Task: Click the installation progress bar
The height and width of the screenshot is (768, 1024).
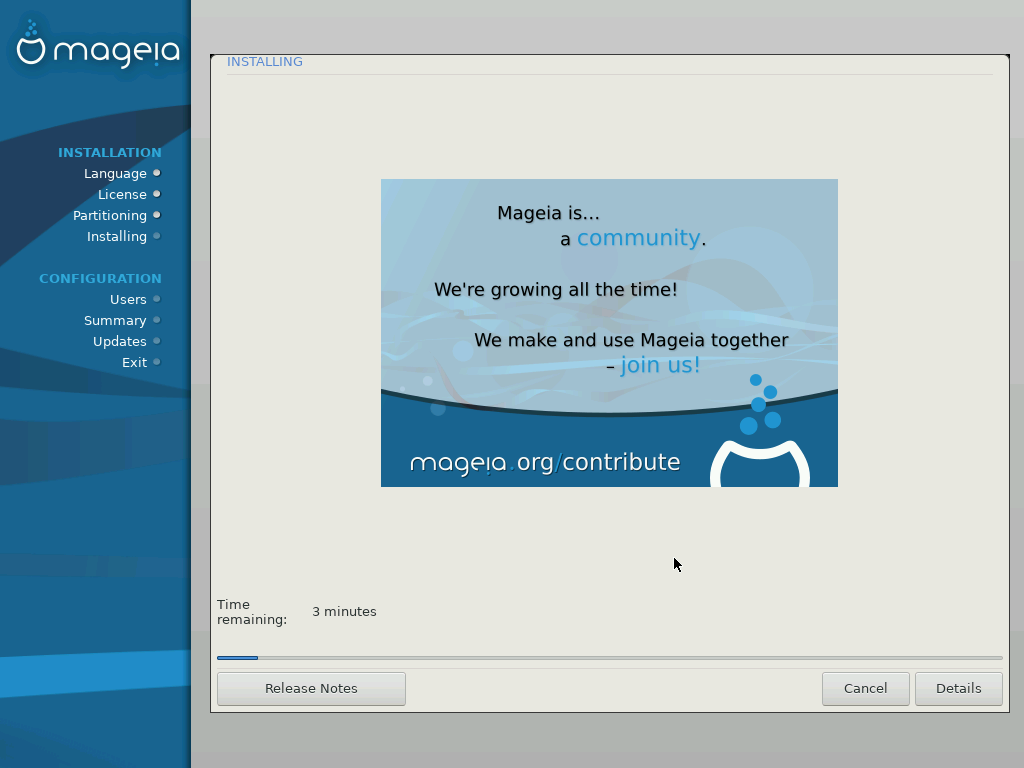Action: [609, 658]
